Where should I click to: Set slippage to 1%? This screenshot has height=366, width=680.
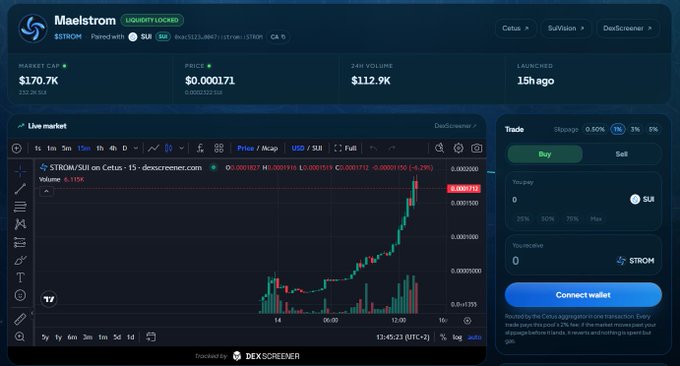tap(618, 129)
